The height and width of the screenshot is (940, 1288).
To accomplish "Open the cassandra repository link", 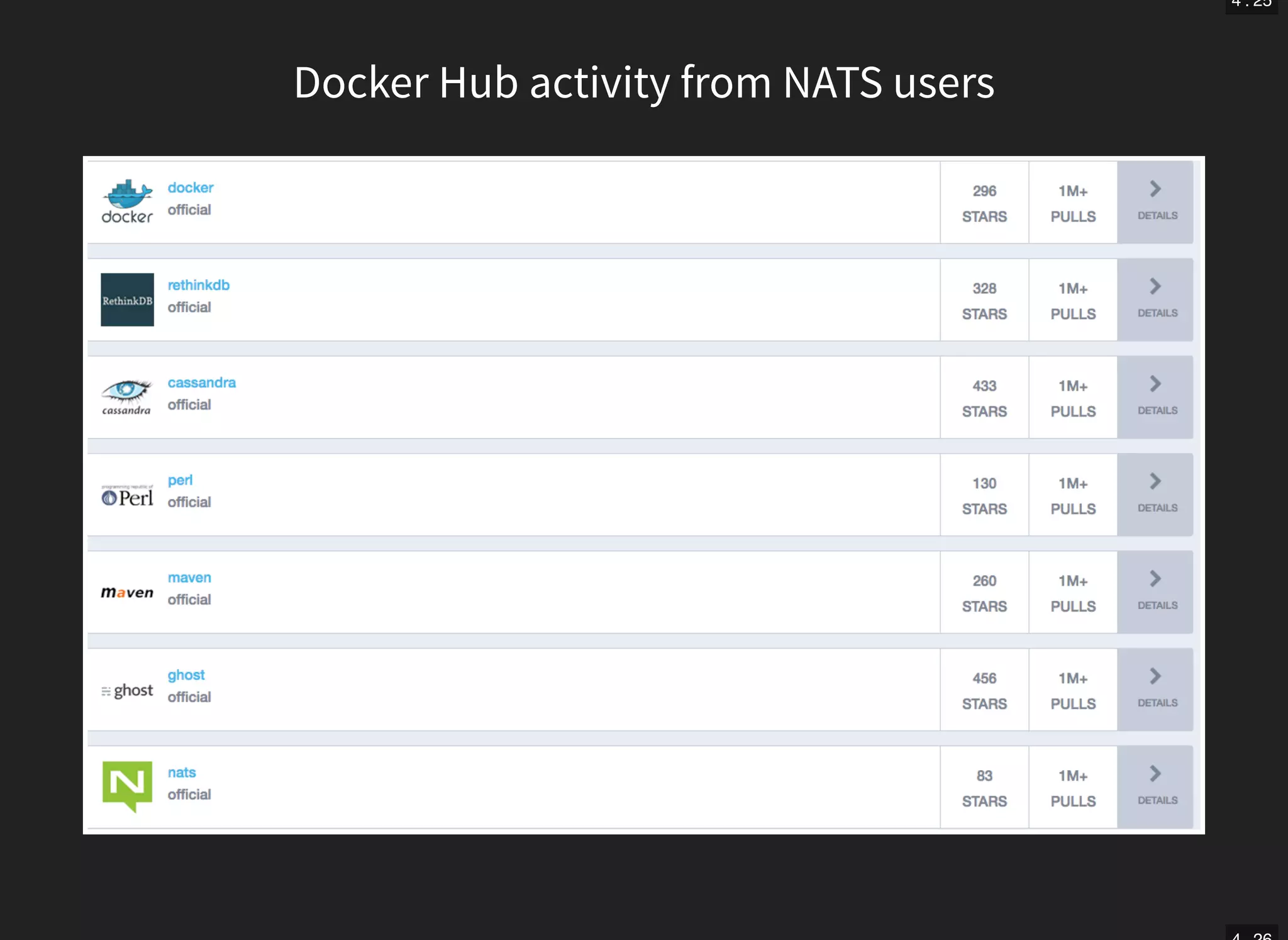I will tap(202, 383).
